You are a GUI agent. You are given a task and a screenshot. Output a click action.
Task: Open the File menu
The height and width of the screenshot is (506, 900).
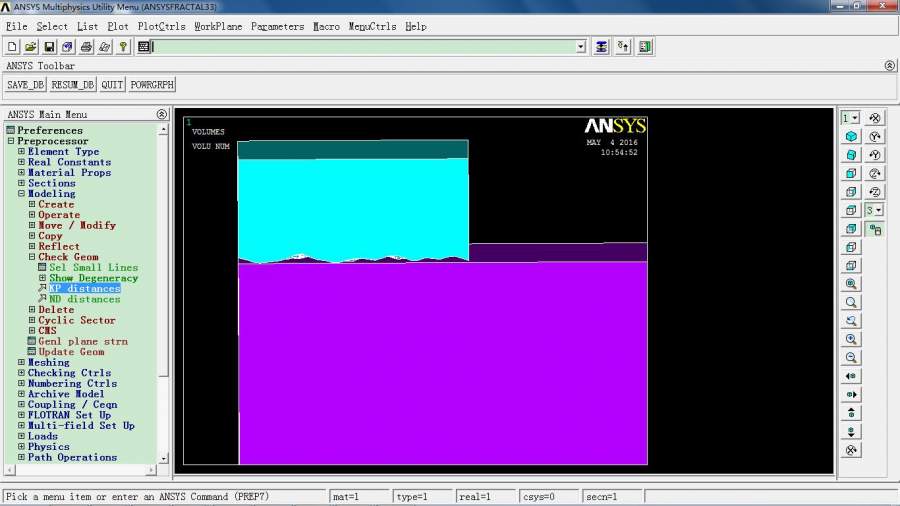[16, 26]
